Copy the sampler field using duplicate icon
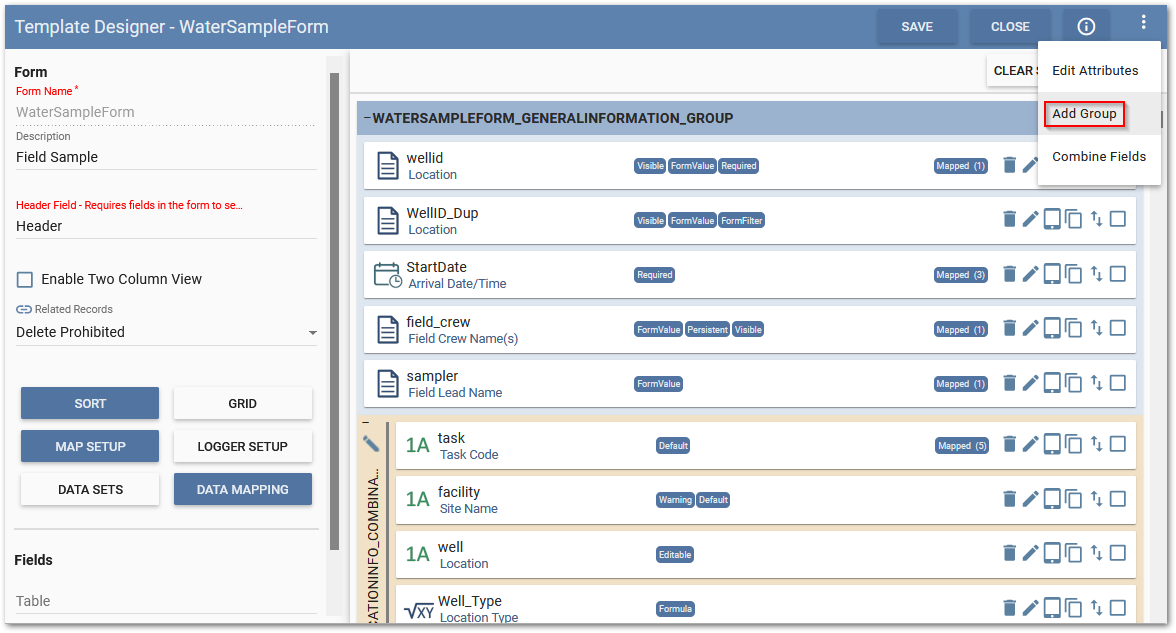Screen dimensions: 1176x633 [1074, 383]
